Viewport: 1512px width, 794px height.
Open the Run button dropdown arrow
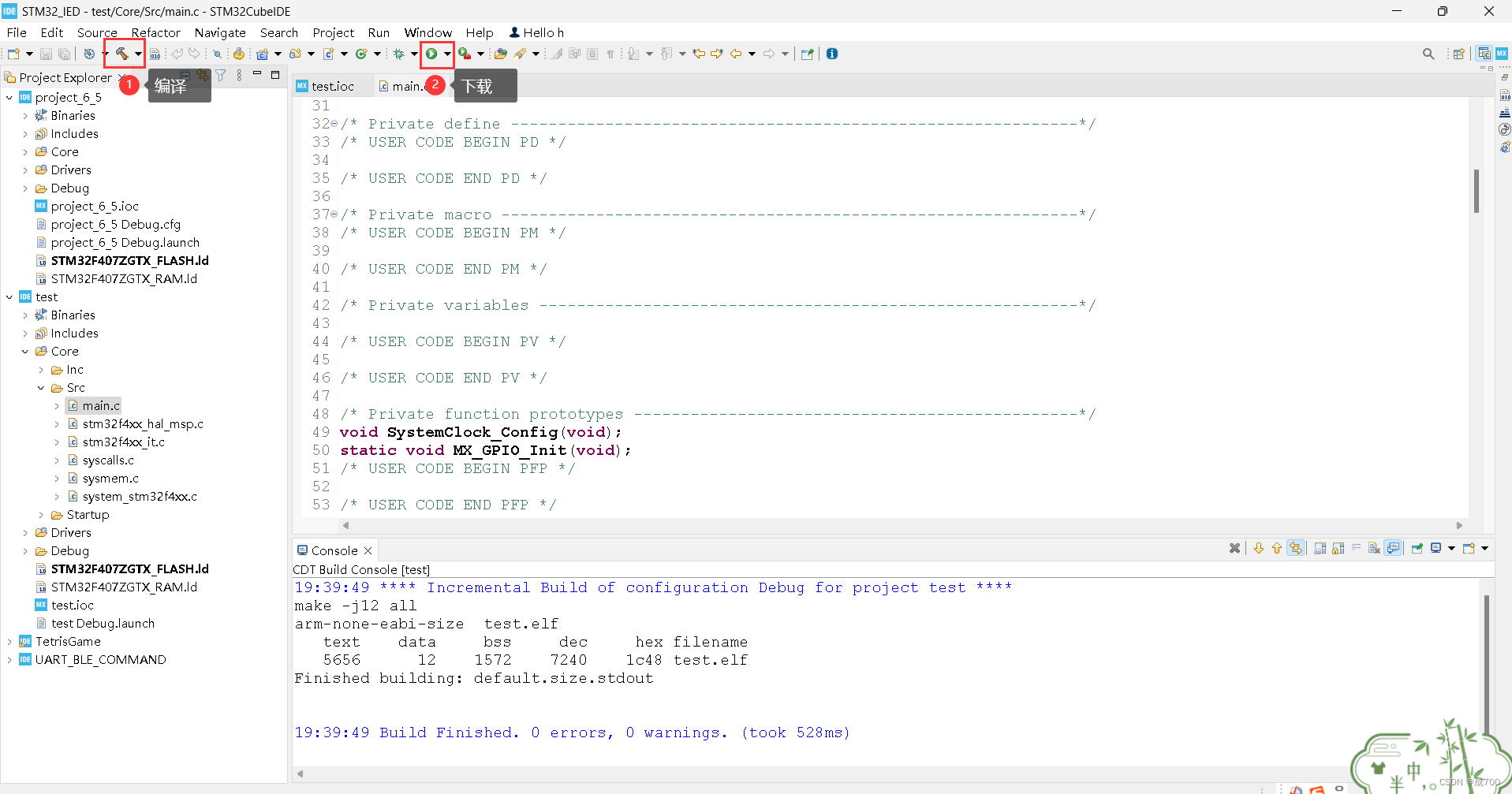click(x=447, y=54)
